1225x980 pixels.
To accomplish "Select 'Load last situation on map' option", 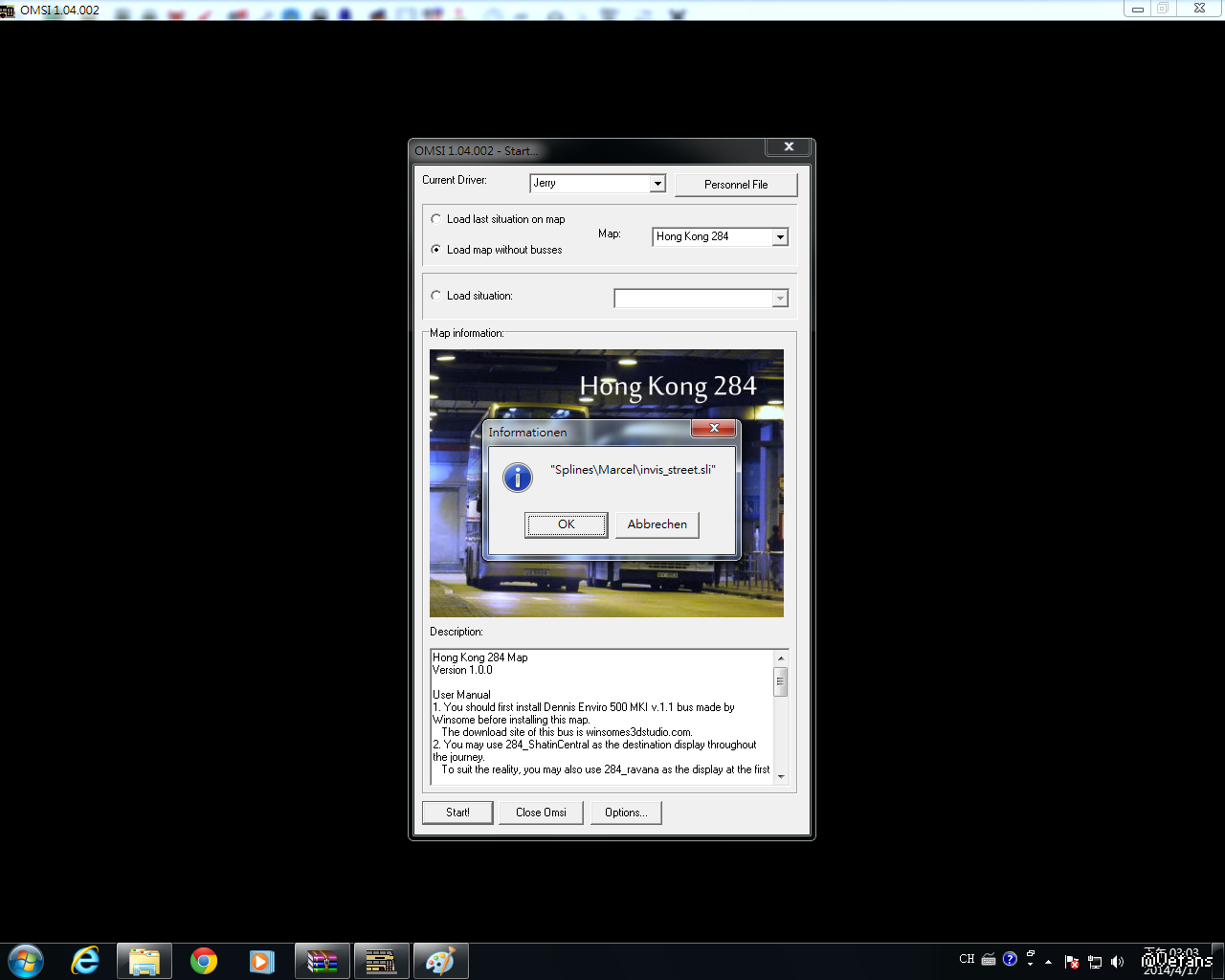I will pos(436,219).
